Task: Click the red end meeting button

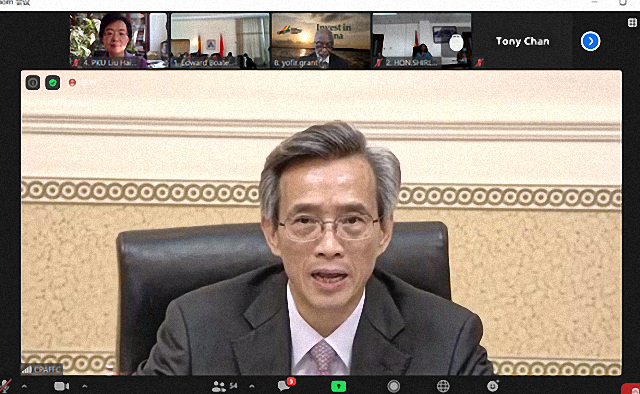Action: [x=631, y=389]
